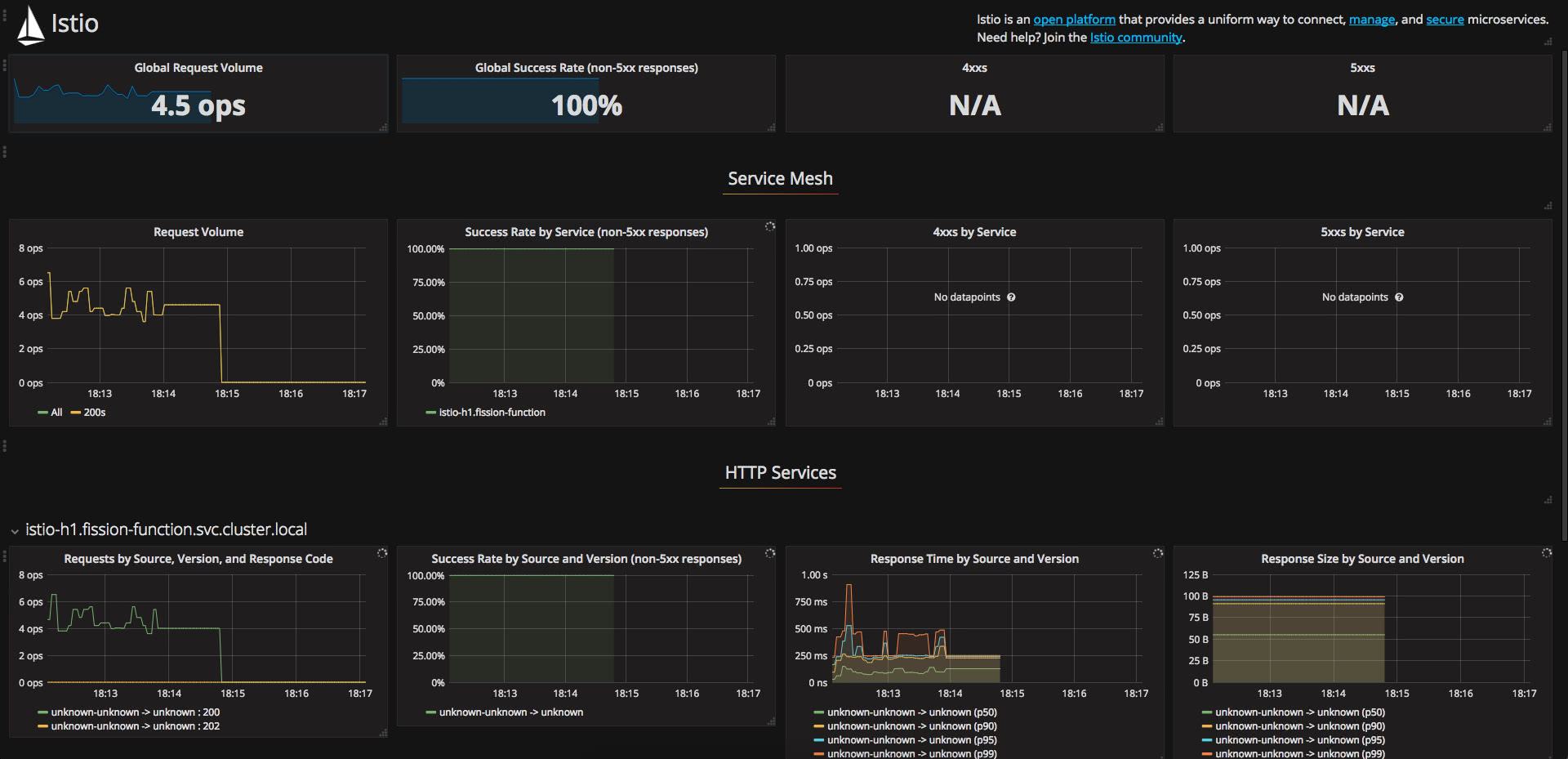This screenshot has width=1568, height=759.
Task: Click spinner icon on Response Size by Source panel
Action: 1546,553
